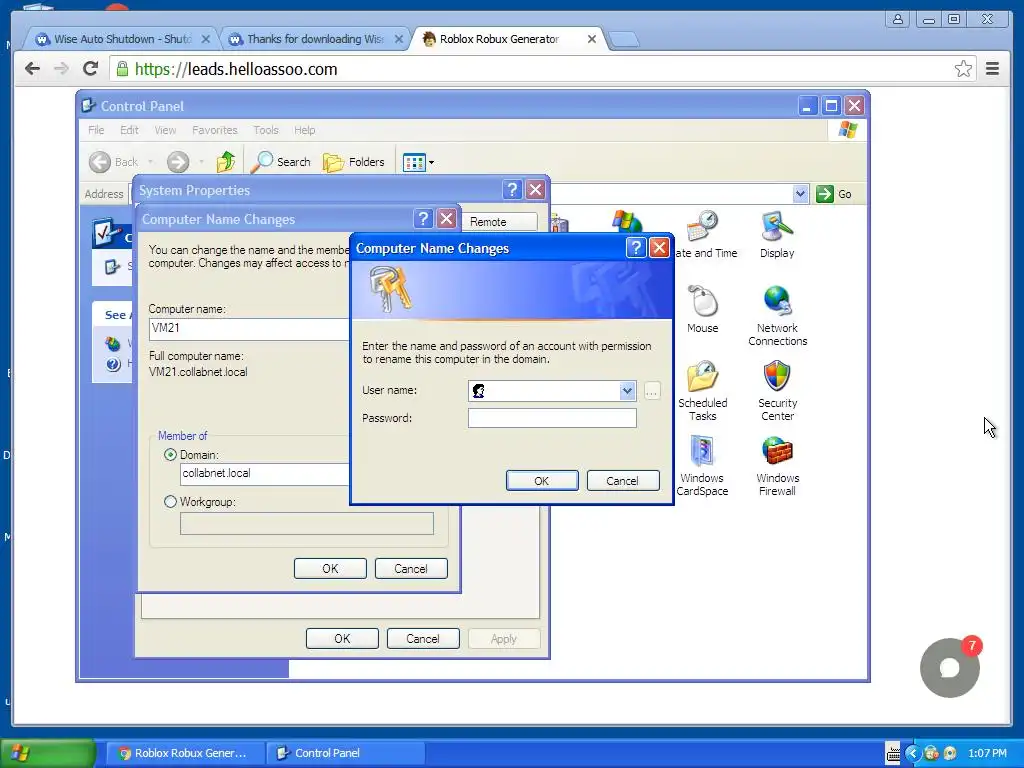Click the Computer name field VM21
Viewport: 1024px width, 768px height.
click(249, 328)
